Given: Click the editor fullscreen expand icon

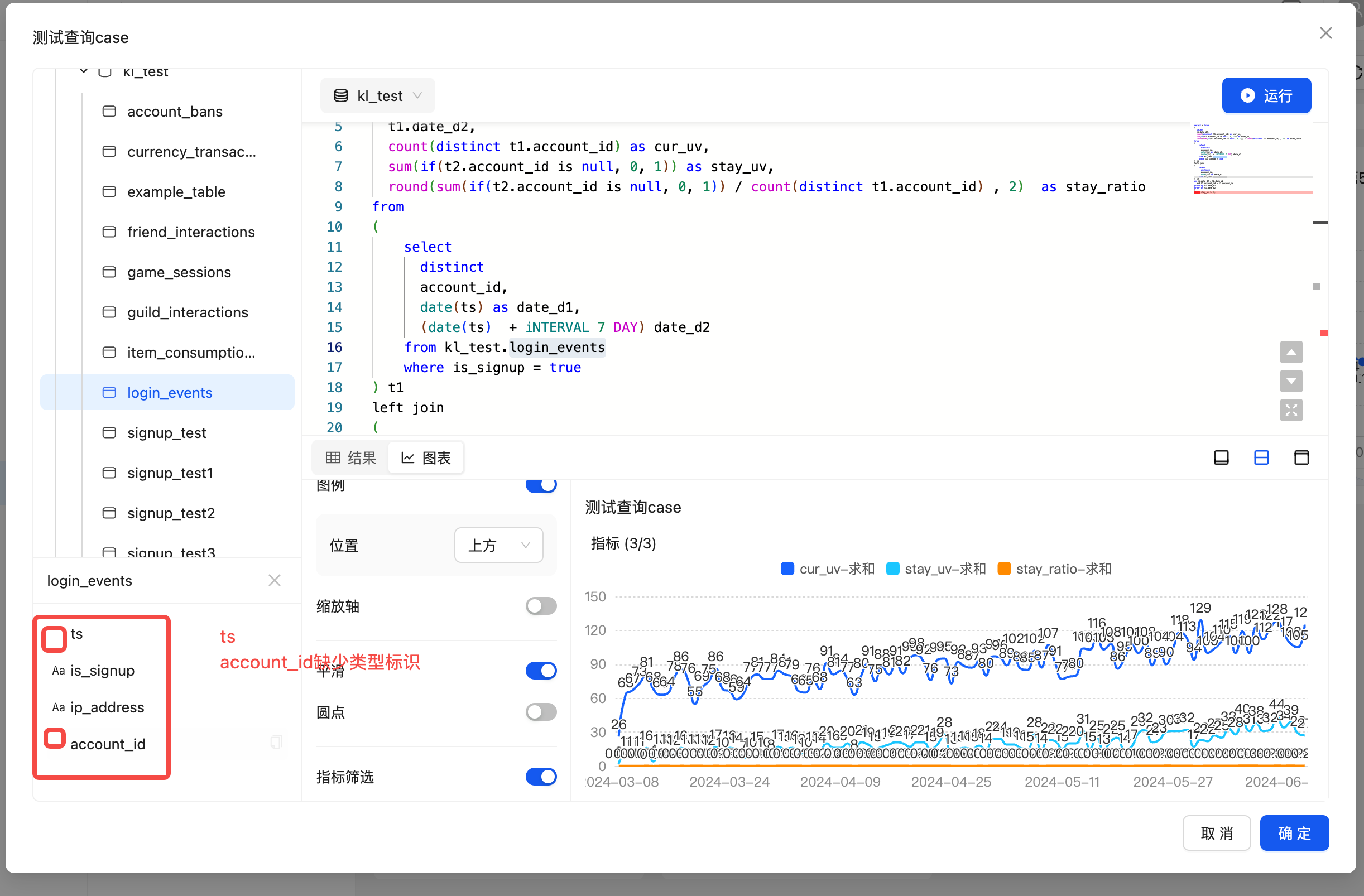Looking at the screenshot, I should click(1291, 409).
